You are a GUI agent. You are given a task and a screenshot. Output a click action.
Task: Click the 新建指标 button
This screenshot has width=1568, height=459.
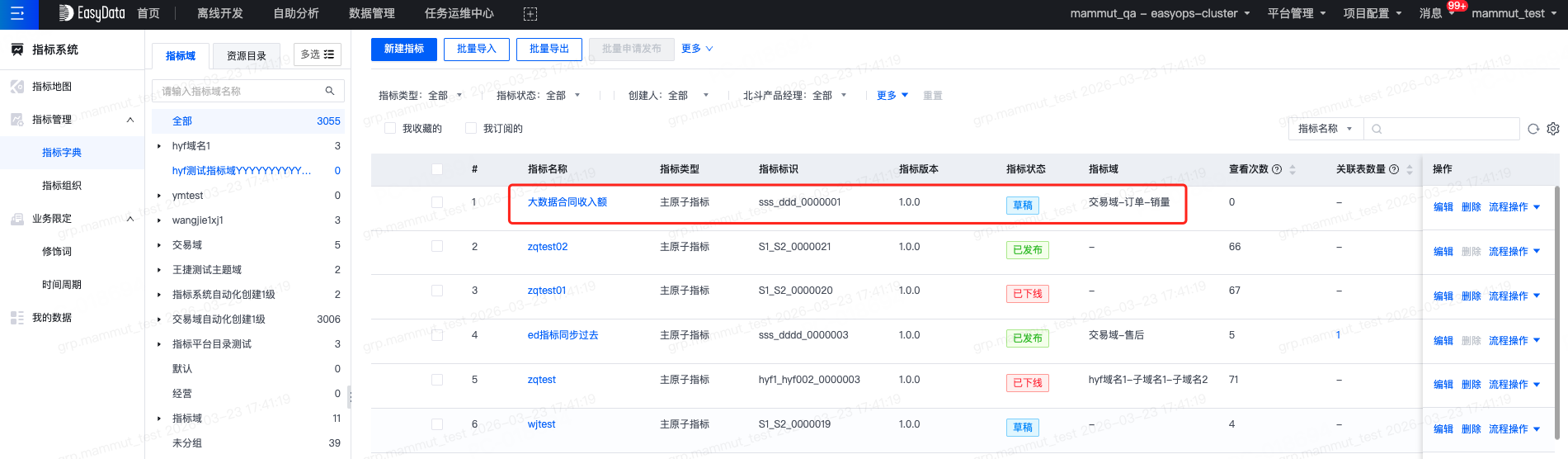404,49
